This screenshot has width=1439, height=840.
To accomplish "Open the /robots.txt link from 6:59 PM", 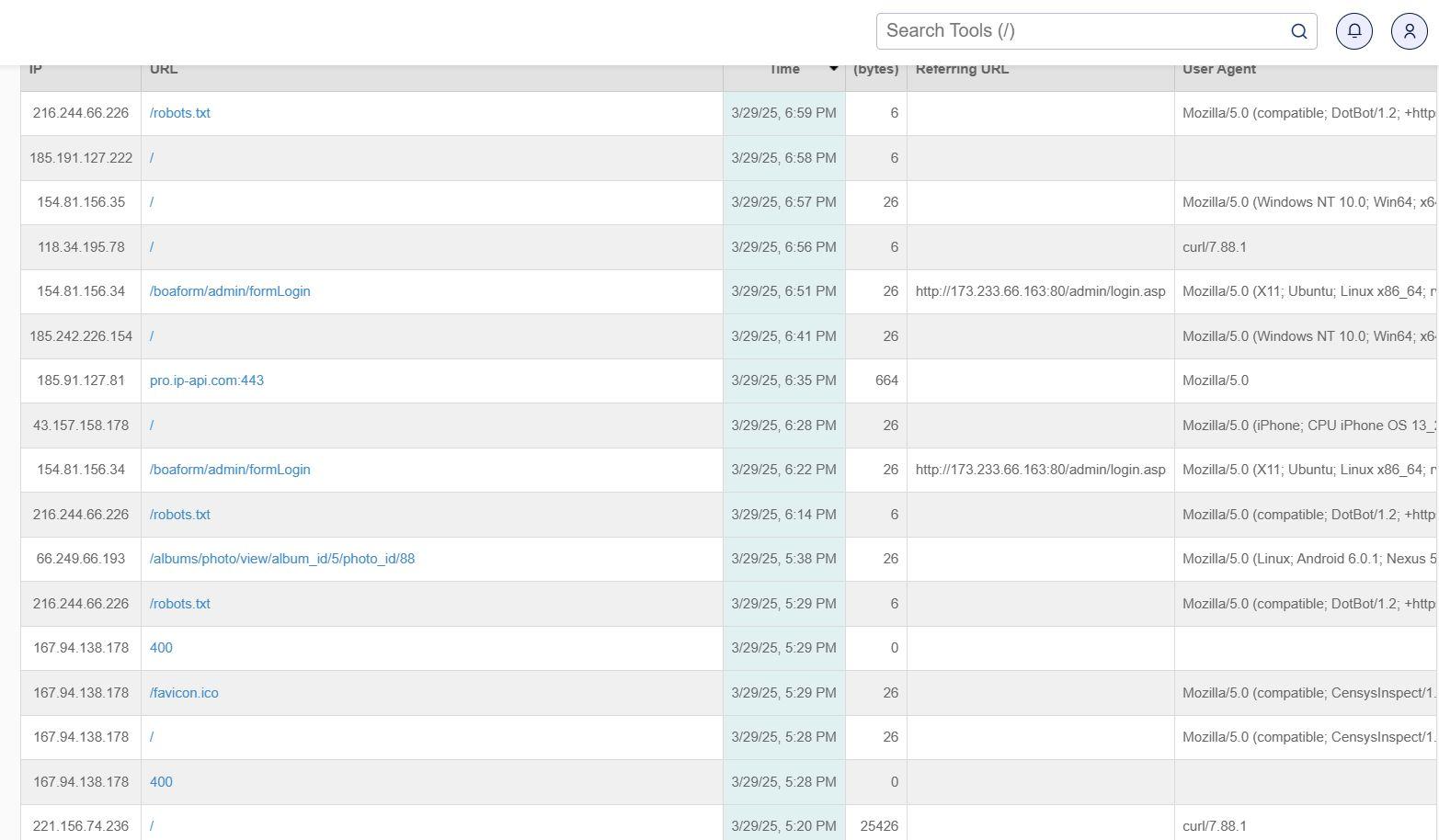I will [x=179, y=113].
